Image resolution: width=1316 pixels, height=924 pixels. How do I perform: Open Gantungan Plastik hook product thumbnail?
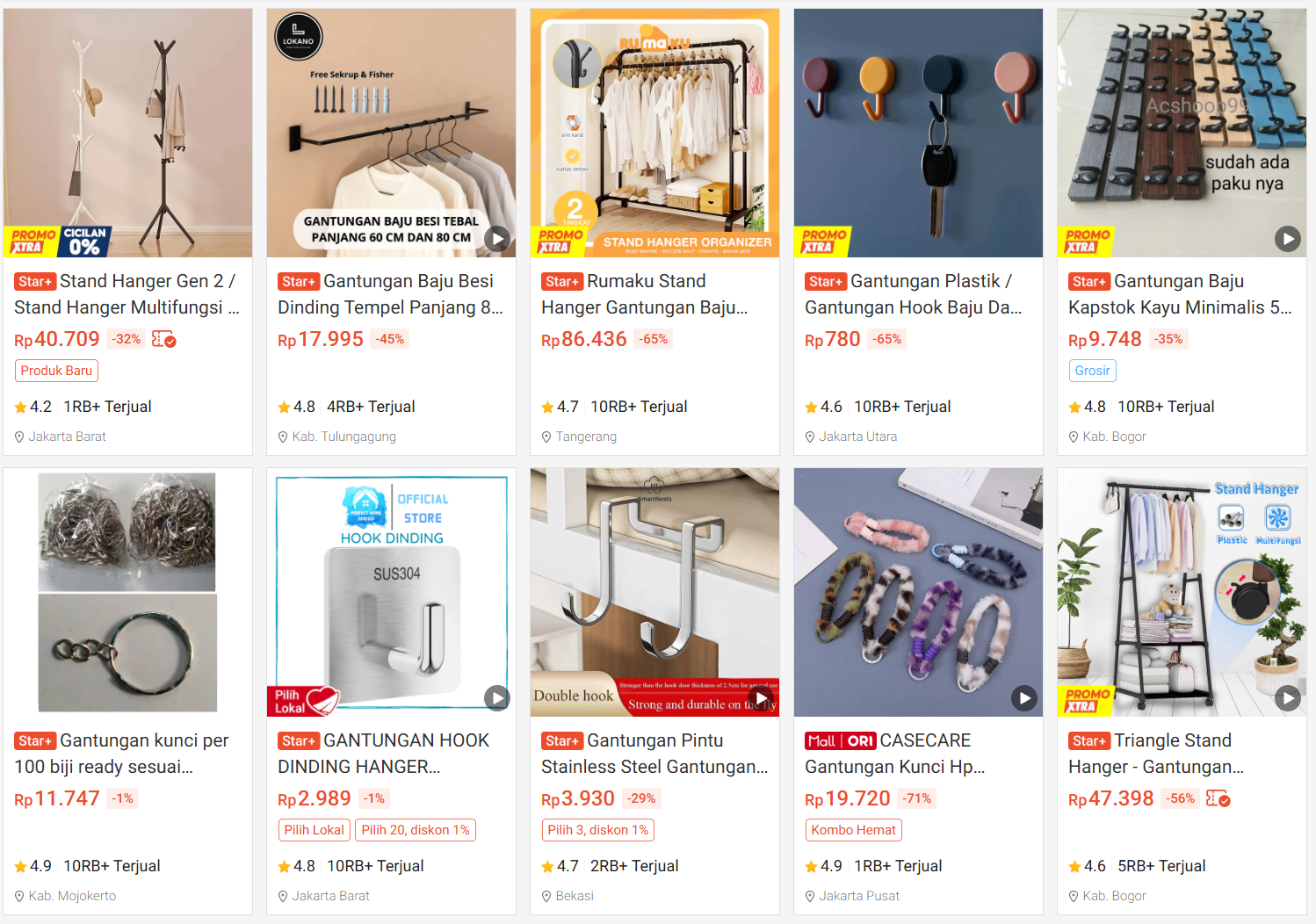918,133
